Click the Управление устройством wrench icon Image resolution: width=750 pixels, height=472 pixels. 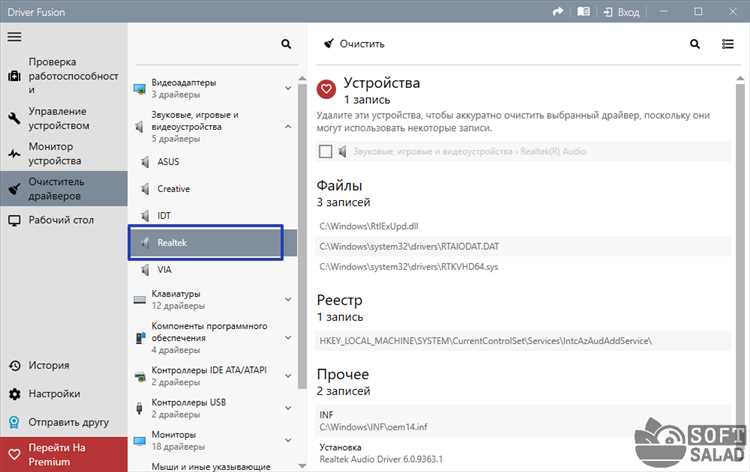[14, 118]
